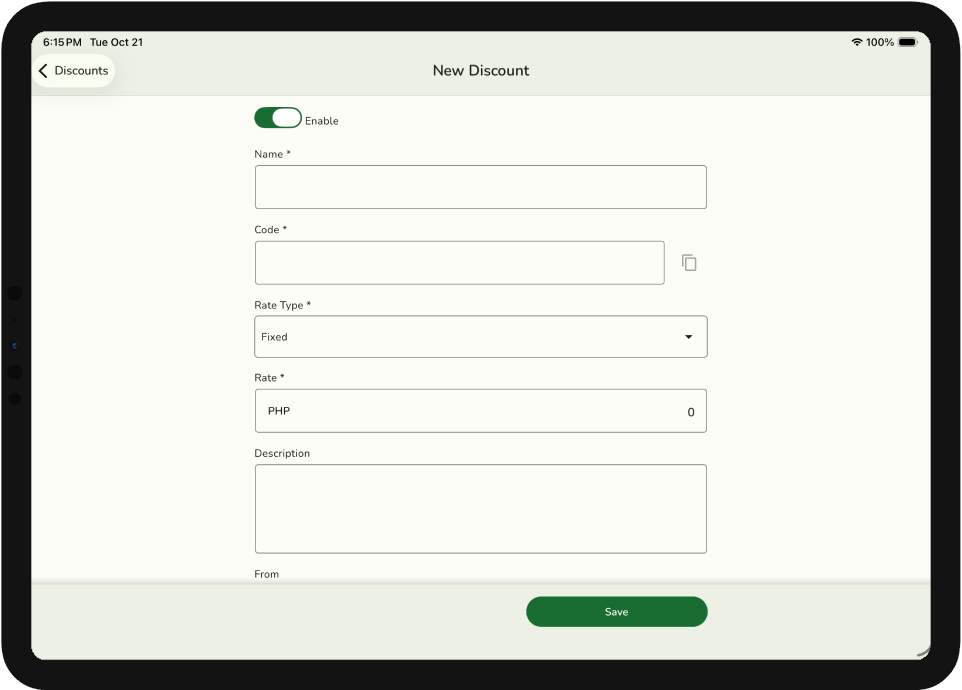Click the New Discount page title
The image size is (962, 690).
(481, 71)
